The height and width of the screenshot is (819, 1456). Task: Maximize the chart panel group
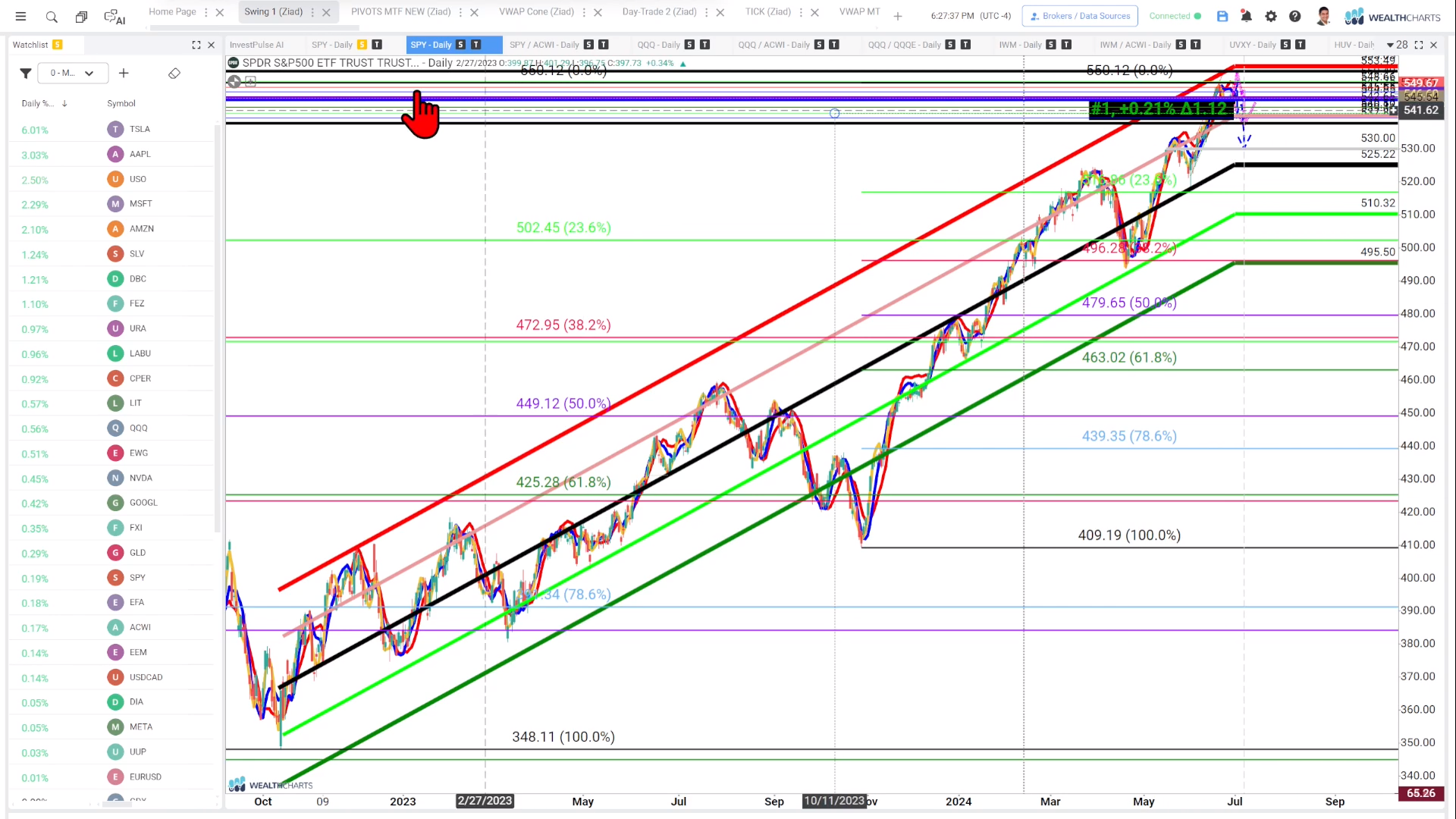[1419, 45]
